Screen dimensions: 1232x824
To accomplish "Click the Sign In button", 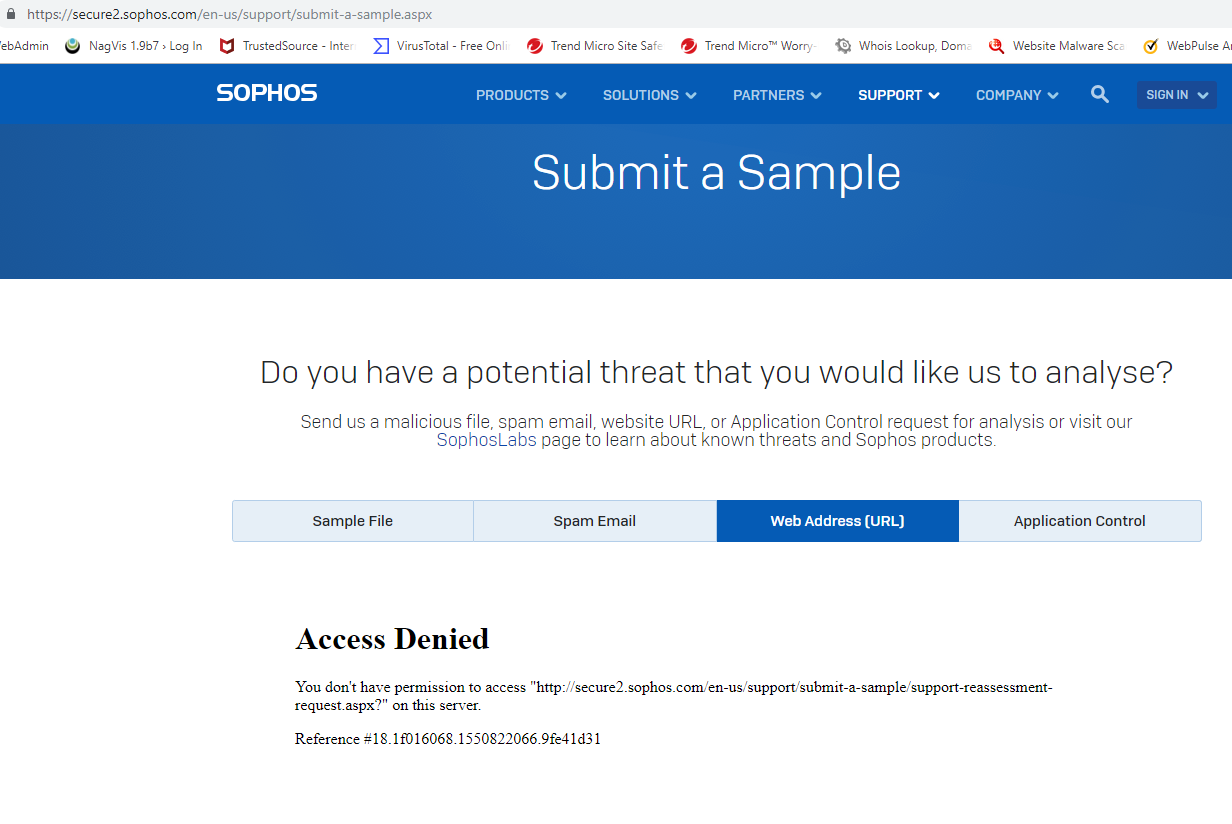I will pos(1176,95).
